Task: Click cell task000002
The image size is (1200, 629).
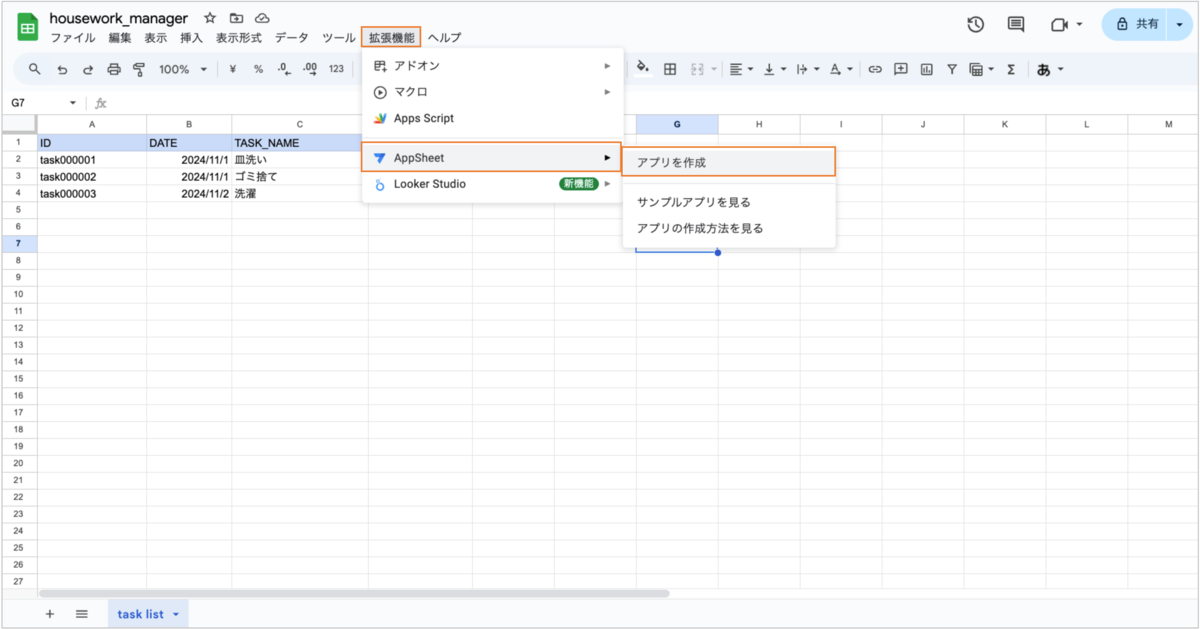Action: [x=92, y=176]
